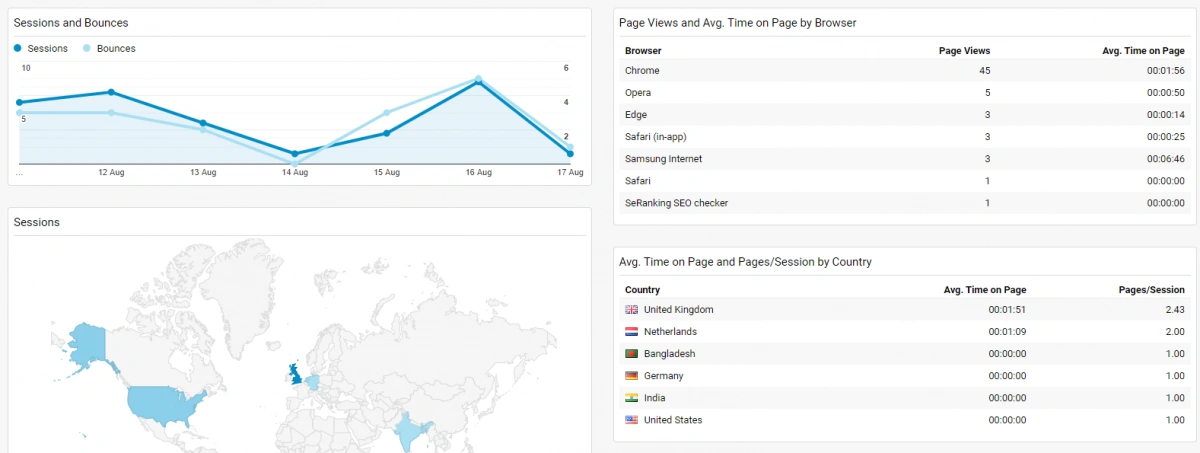1200x453 pixels.
Task: Click the India flag icon
Action: point(631,398)
